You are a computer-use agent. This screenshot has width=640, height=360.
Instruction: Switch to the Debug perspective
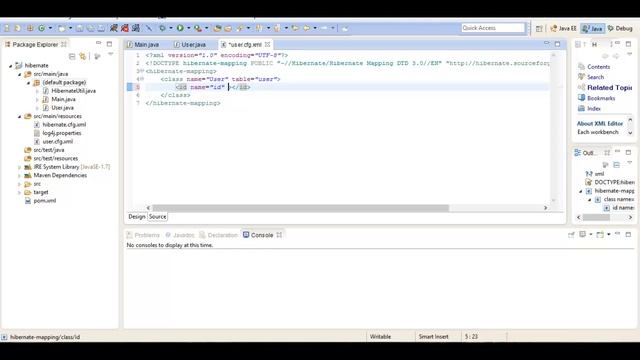click(620, 28)
